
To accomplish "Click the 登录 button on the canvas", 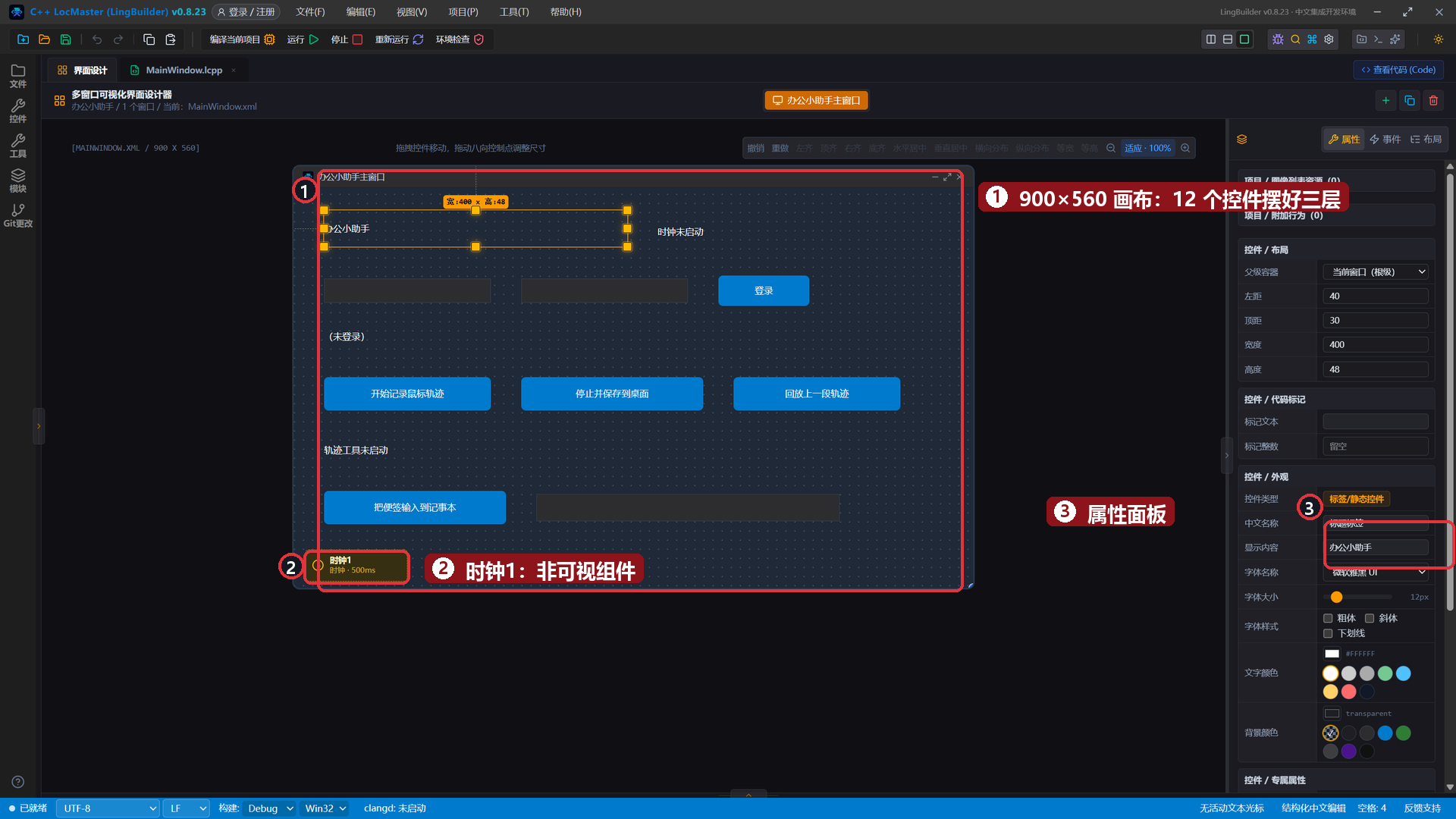I will [764, 290].
